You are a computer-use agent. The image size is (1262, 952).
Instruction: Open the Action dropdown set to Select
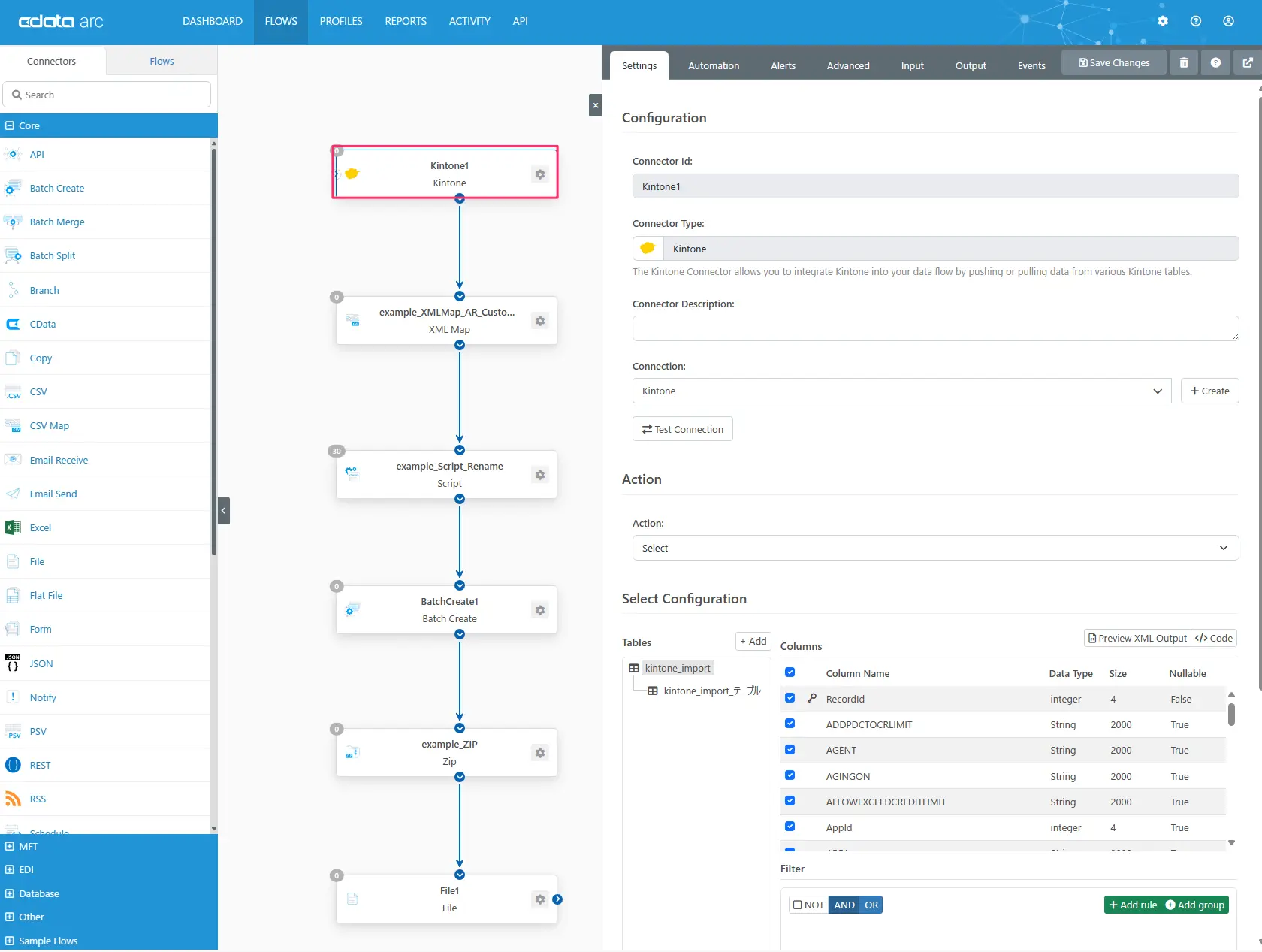coord(935,548)
